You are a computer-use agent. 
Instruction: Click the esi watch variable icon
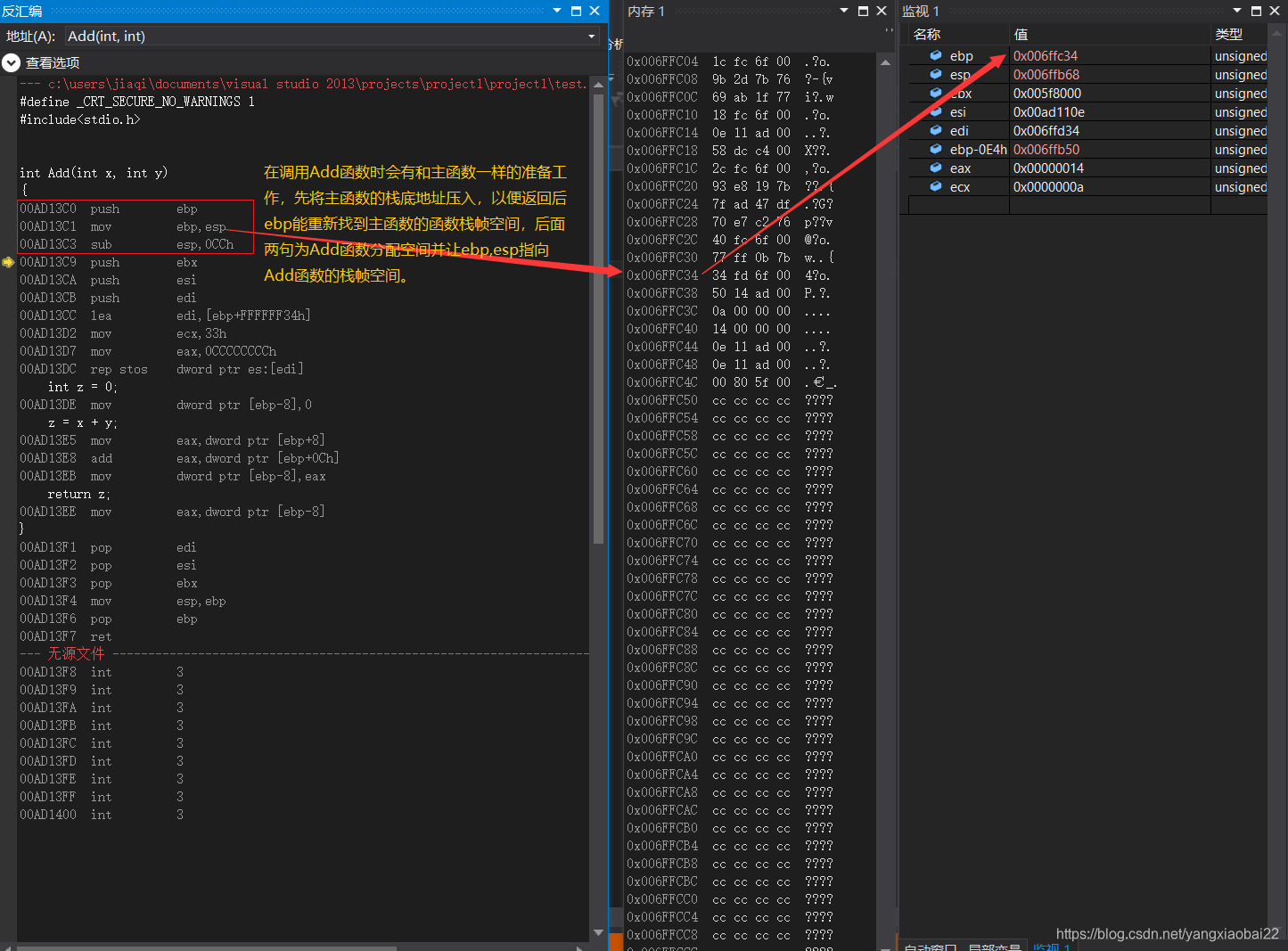point(936,111)
